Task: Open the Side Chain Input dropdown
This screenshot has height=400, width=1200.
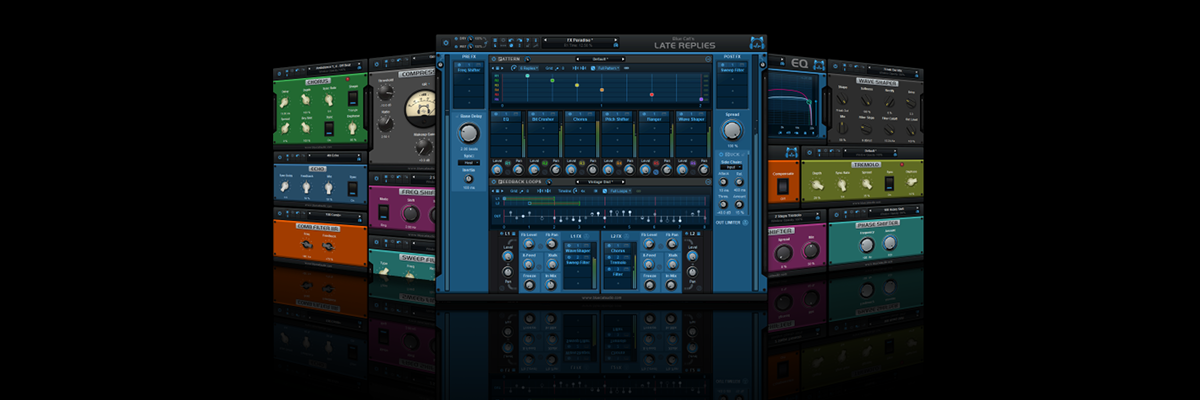Action: 731,167
